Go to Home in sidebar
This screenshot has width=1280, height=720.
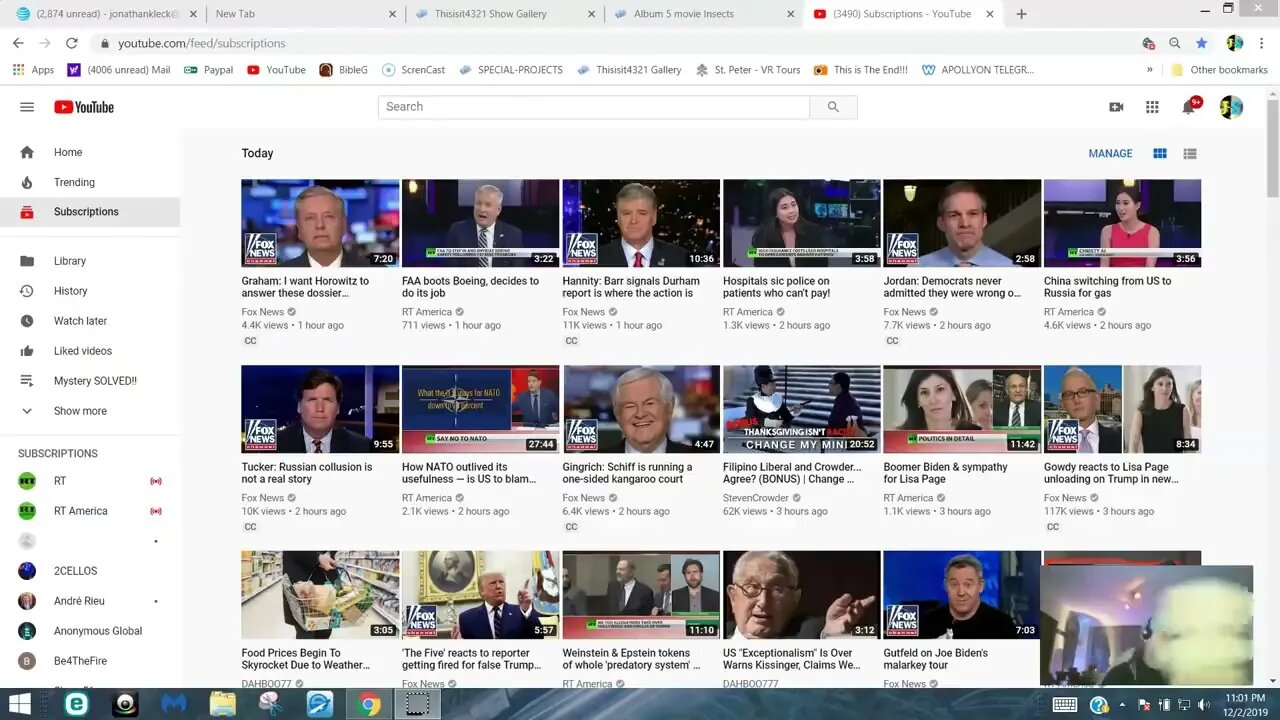[90, 152]
